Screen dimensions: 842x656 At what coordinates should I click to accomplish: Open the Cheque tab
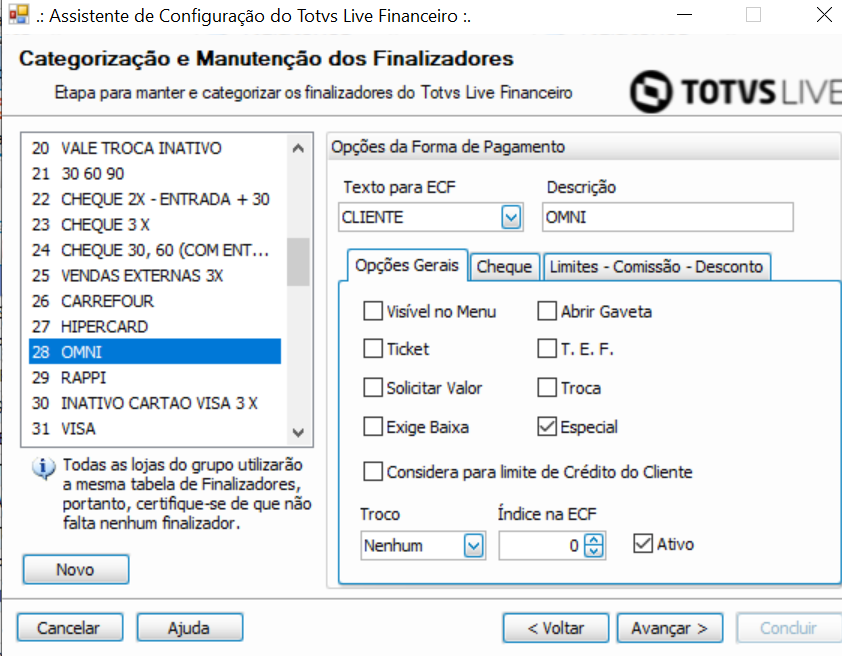pyautogui.click(x=504, y=267)
